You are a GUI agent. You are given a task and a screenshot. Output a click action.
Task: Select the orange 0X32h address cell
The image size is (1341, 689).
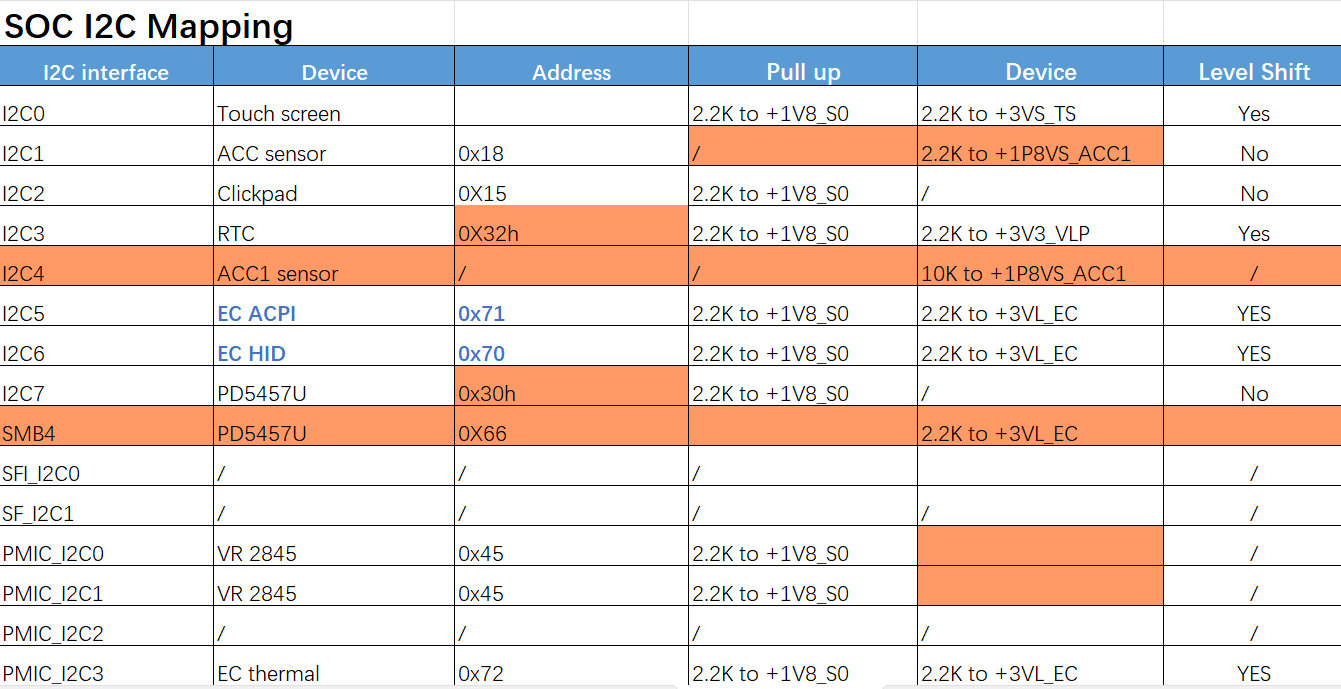(x=571, y=226)
